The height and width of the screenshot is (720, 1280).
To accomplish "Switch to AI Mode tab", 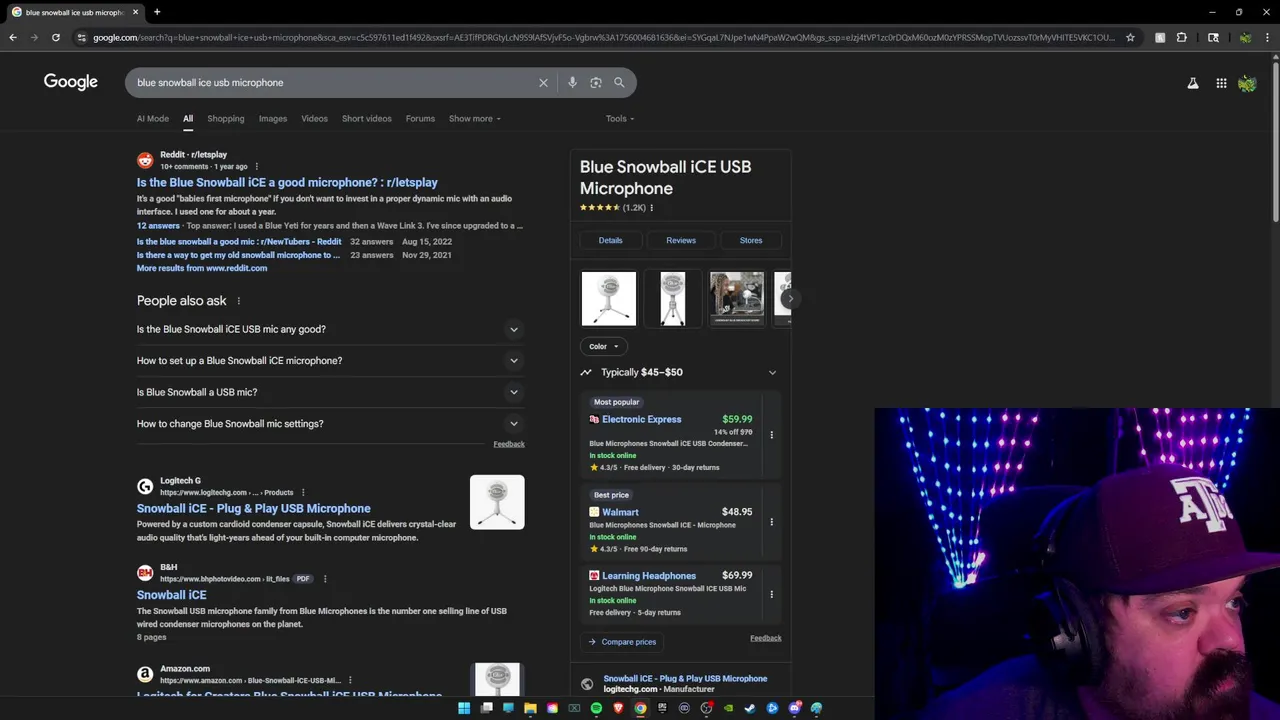I will coord(153,119).
